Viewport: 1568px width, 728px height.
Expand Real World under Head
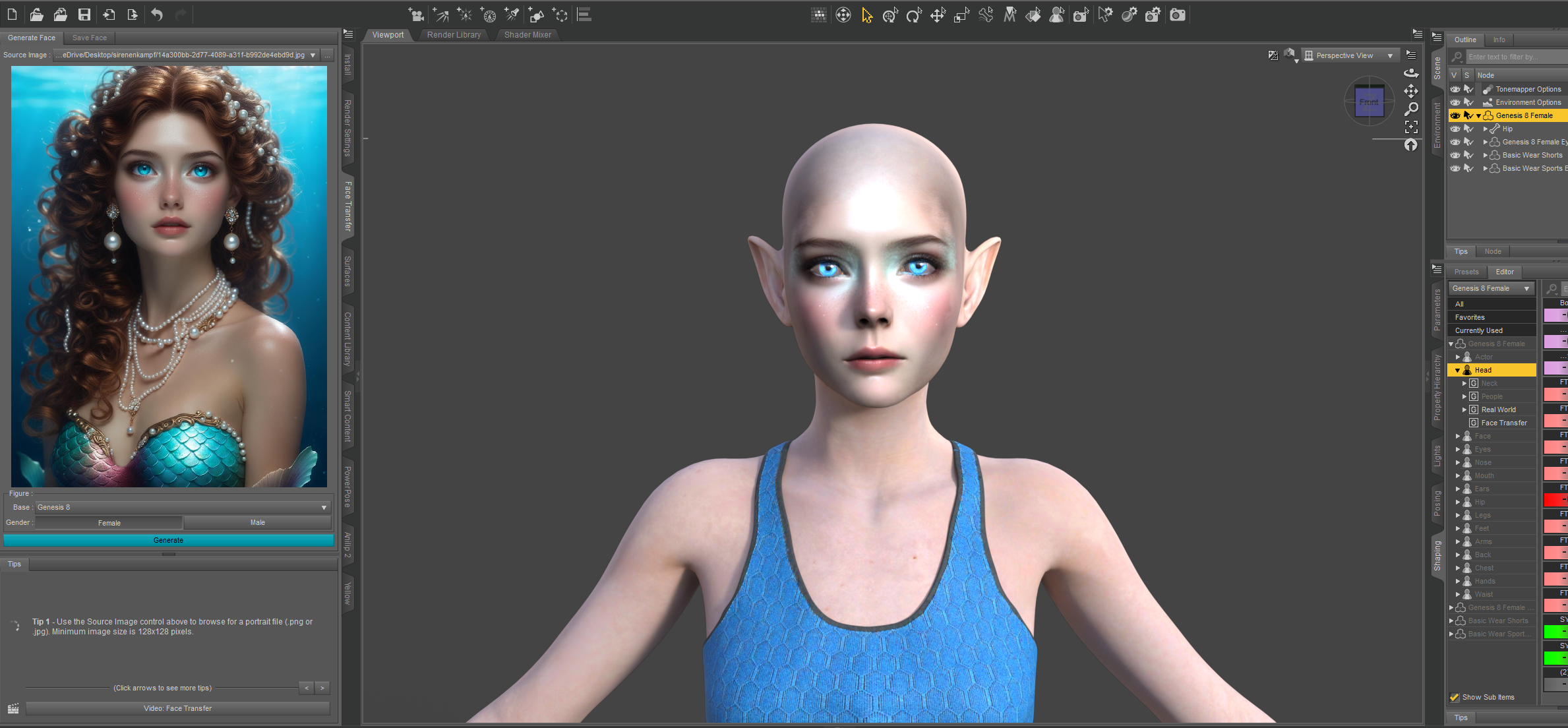point(1464,409)
